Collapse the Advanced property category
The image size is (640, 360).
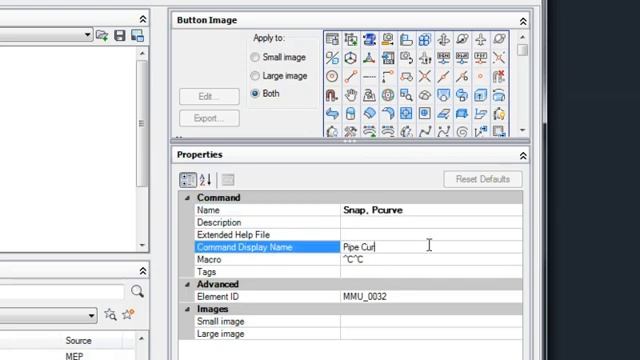click(187, 284)
